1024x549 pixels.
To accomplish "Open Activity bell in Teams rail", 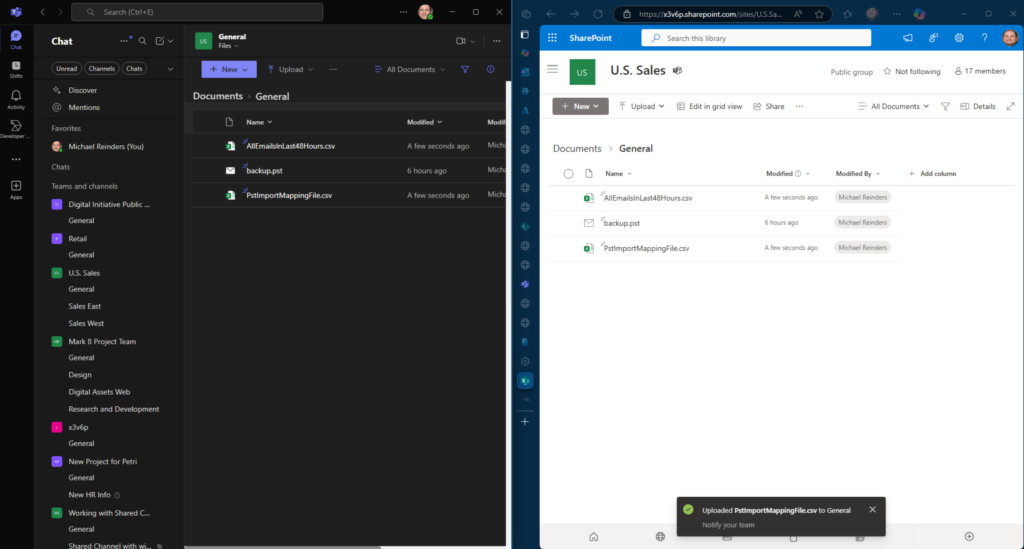I will pos(16,99).
